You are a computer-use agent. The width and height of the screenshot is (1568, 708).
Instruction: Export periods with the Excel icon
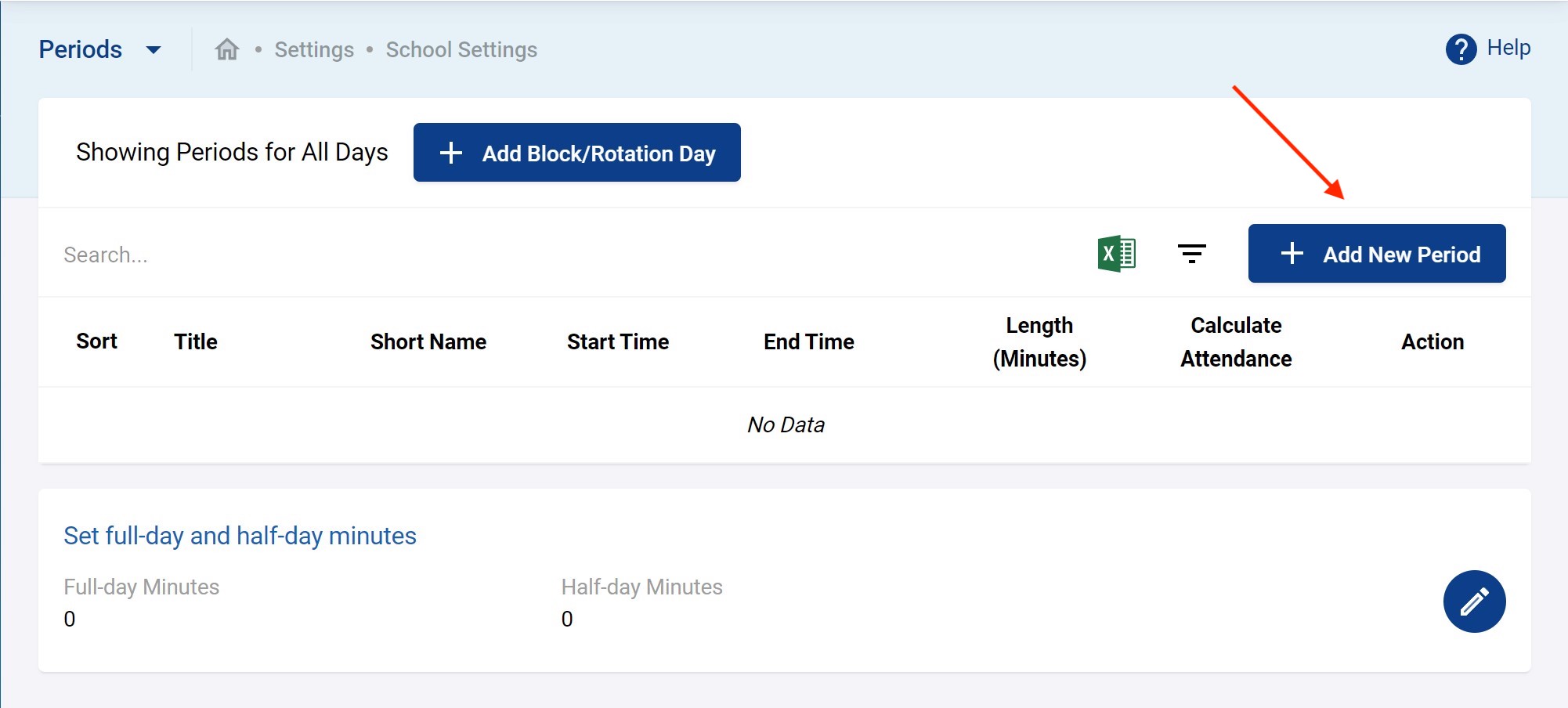tap(1116, 254)
